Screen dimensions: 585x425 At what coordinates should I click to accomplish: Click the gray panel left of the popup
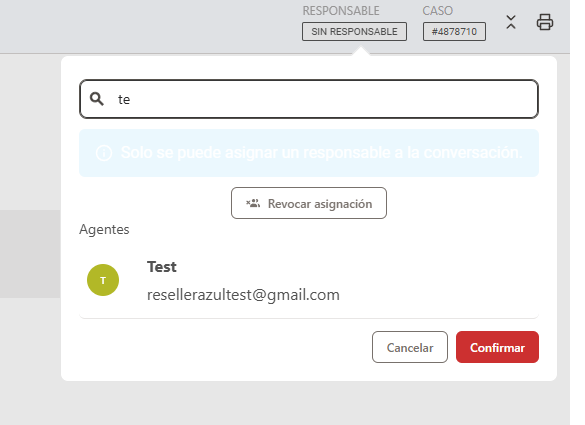click(30, 254)
